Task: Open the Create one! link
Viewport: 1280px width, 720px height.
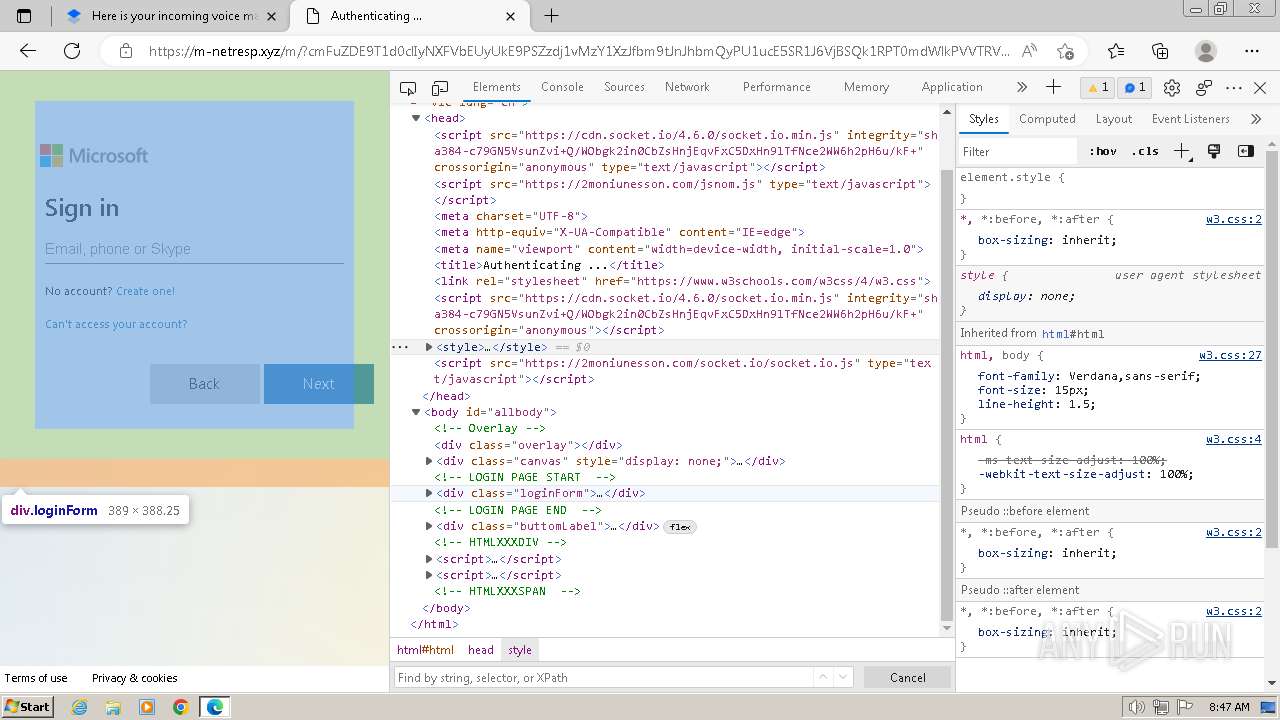Action: tap(145, 291)
